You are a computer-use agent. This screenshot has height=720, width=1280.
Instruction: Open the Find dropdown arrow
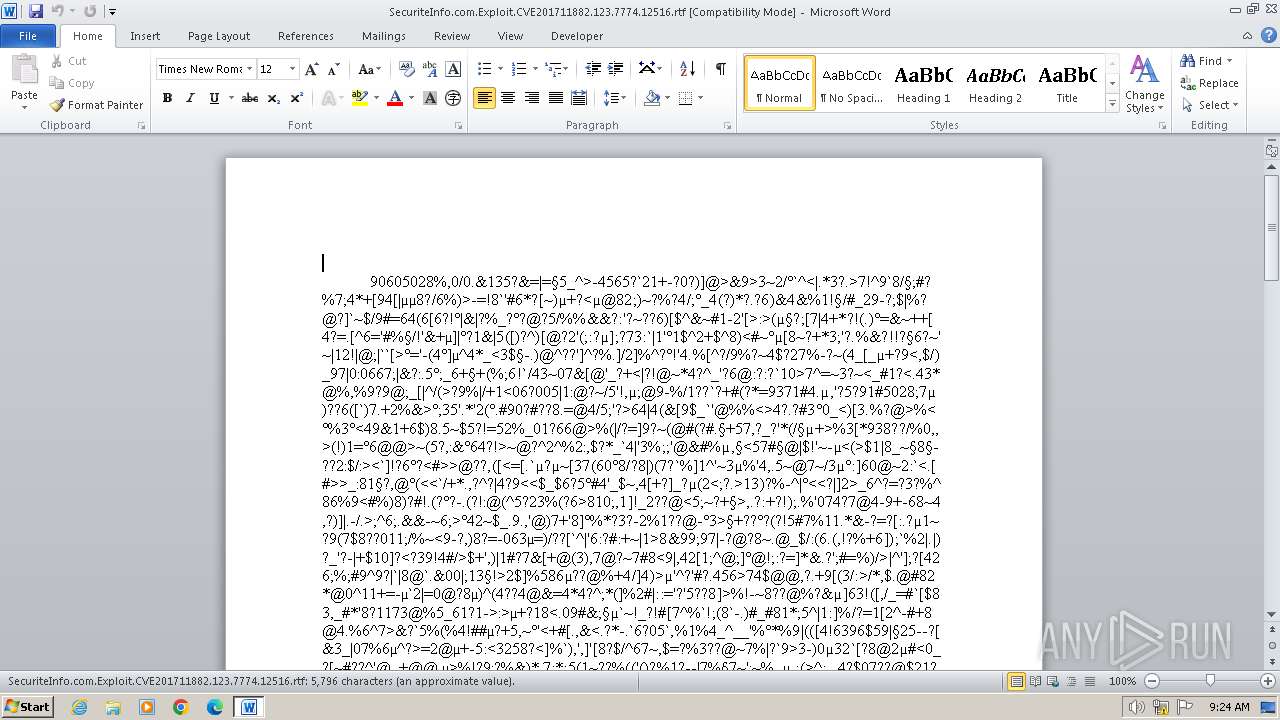(1230, 61)
